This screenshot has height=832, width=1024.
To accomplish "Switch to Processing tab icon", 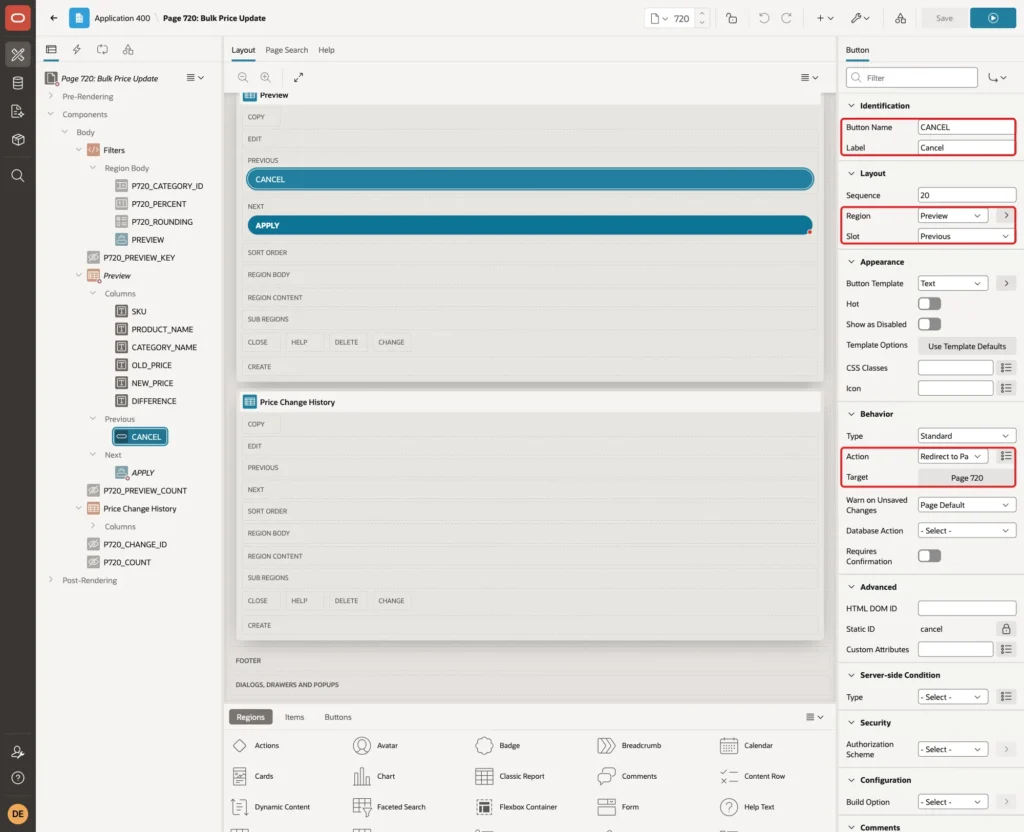I will tap(103, 50).
